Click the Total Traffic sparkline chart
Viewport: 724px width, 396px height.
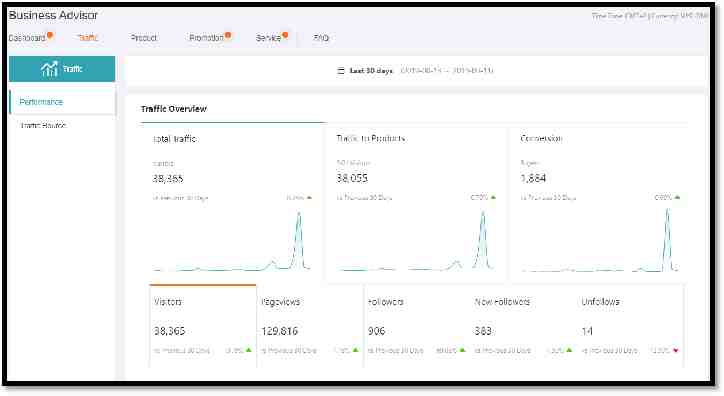pos(232,241)
